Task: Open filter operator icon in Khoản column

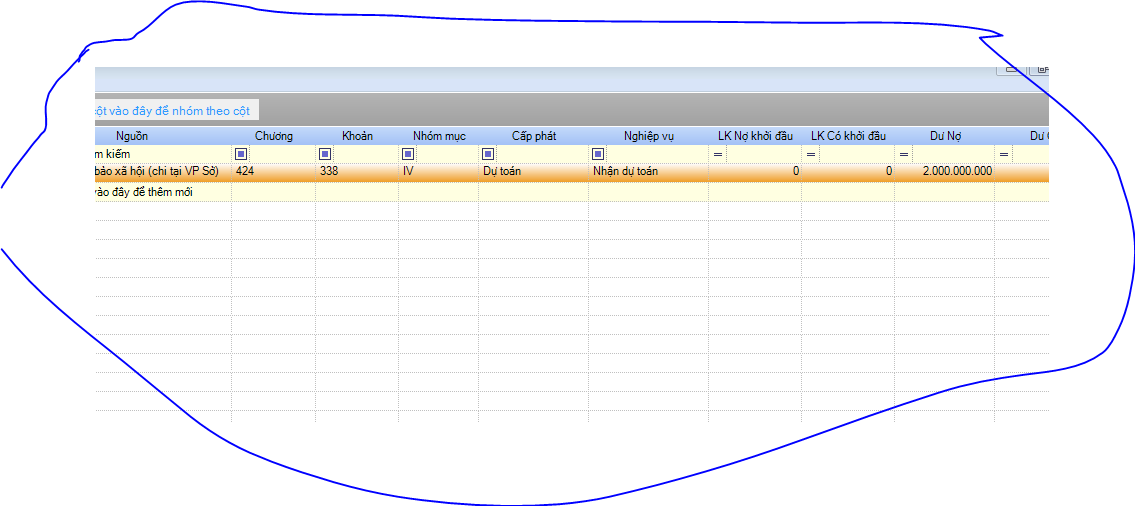Action: point(325,154)
